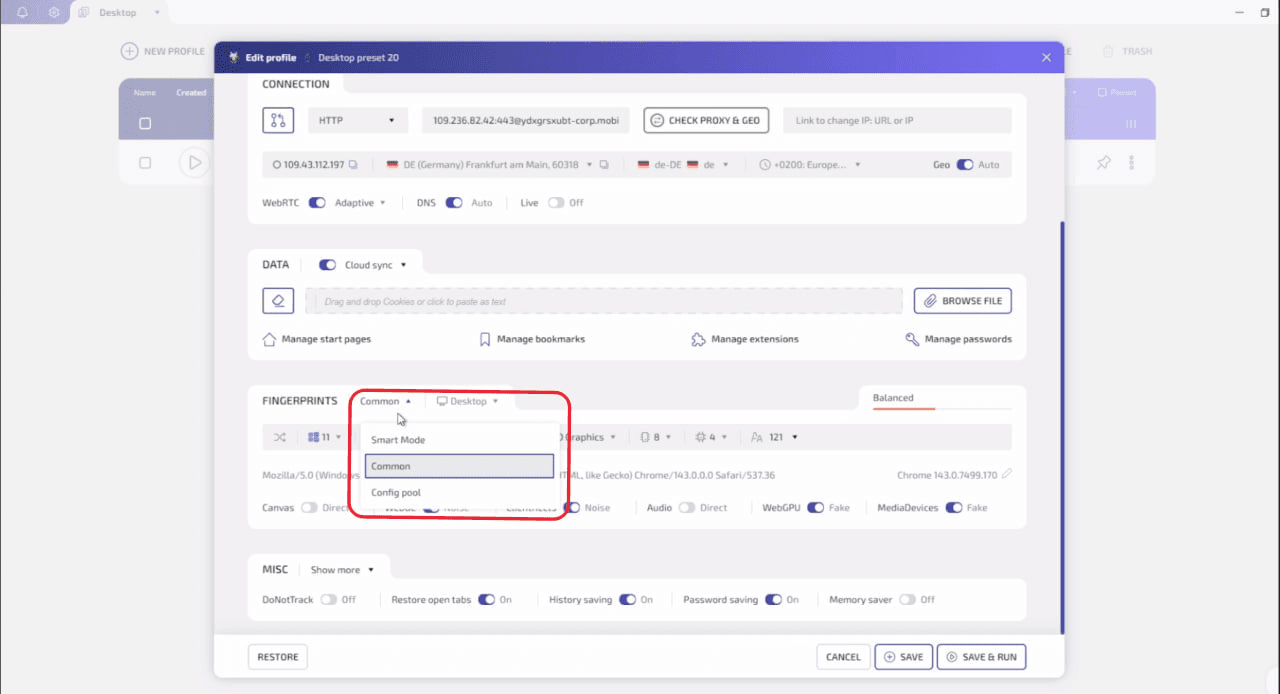The image size is (1280, 694).
Task: Click the drag and drop cookies area
Action: click(x=604, y=301)
